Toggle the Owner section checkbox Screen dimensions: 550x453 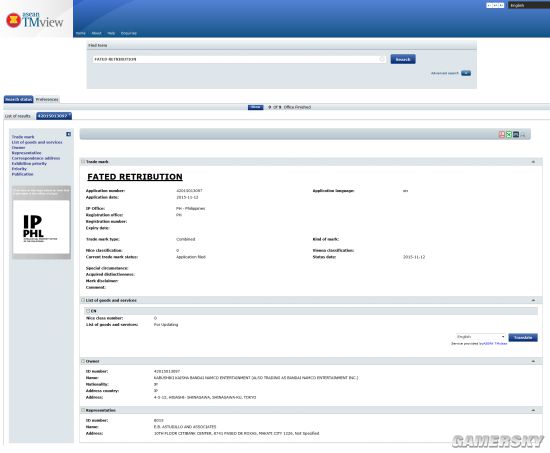coord(83,361)
